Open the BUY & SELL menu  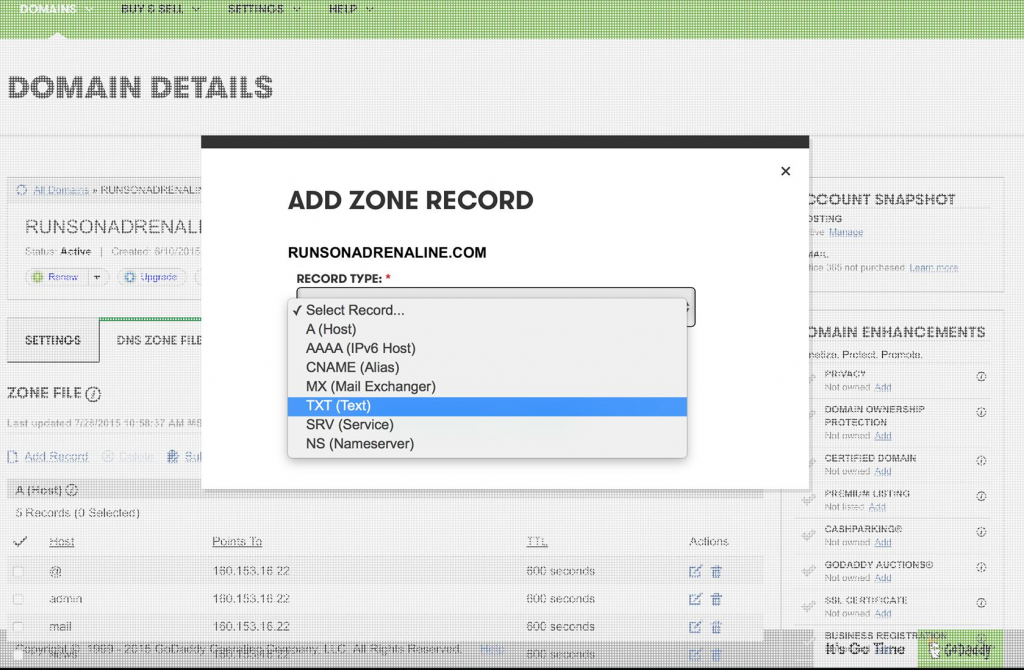coord(160,9)
